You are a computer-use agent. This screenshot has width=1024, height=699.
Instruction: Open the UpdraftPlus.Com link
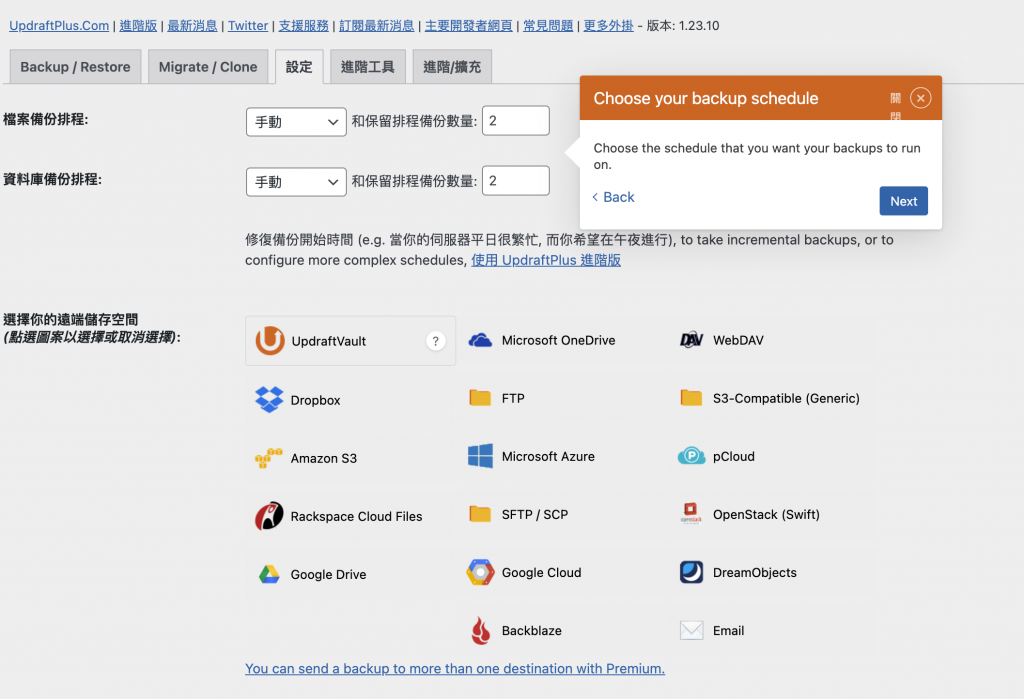pyautogui.click(x=59, y=25)
